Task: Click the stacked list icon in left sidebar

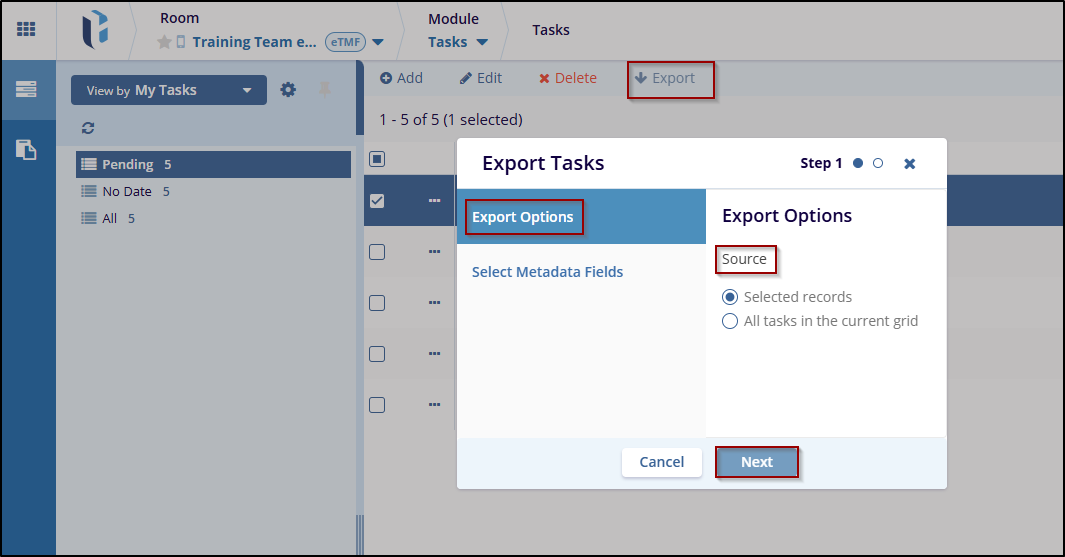Action: tap(26, 89)
